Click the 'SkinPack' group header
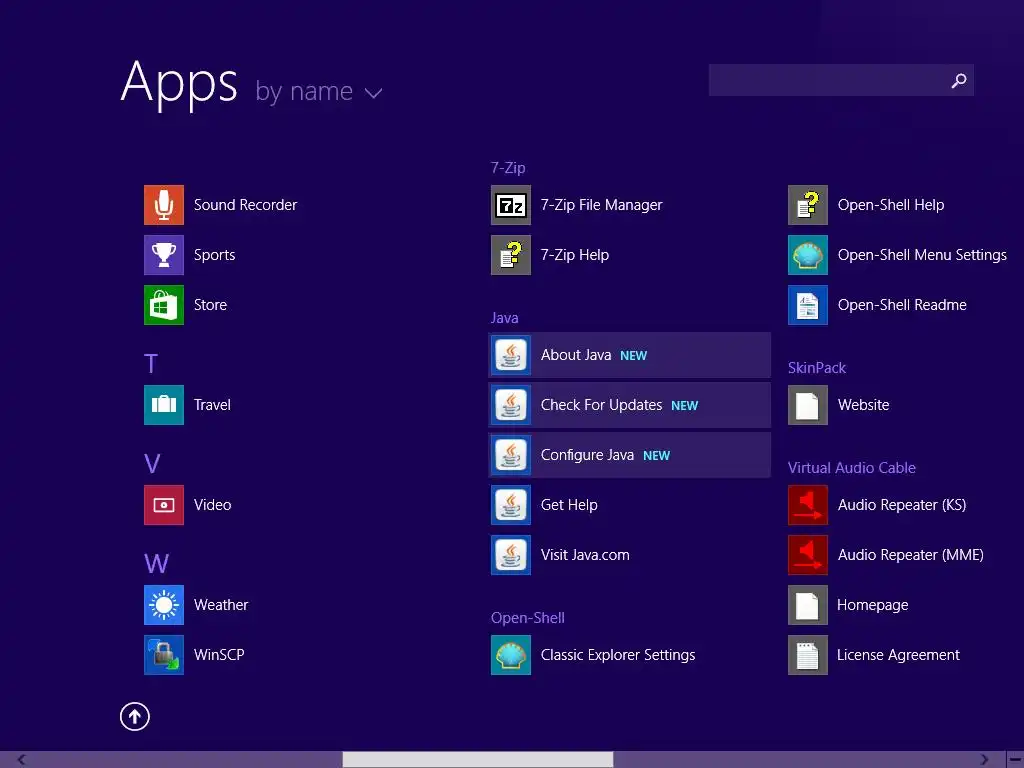This screenshot has height=768, width=1024. point(816,368)
